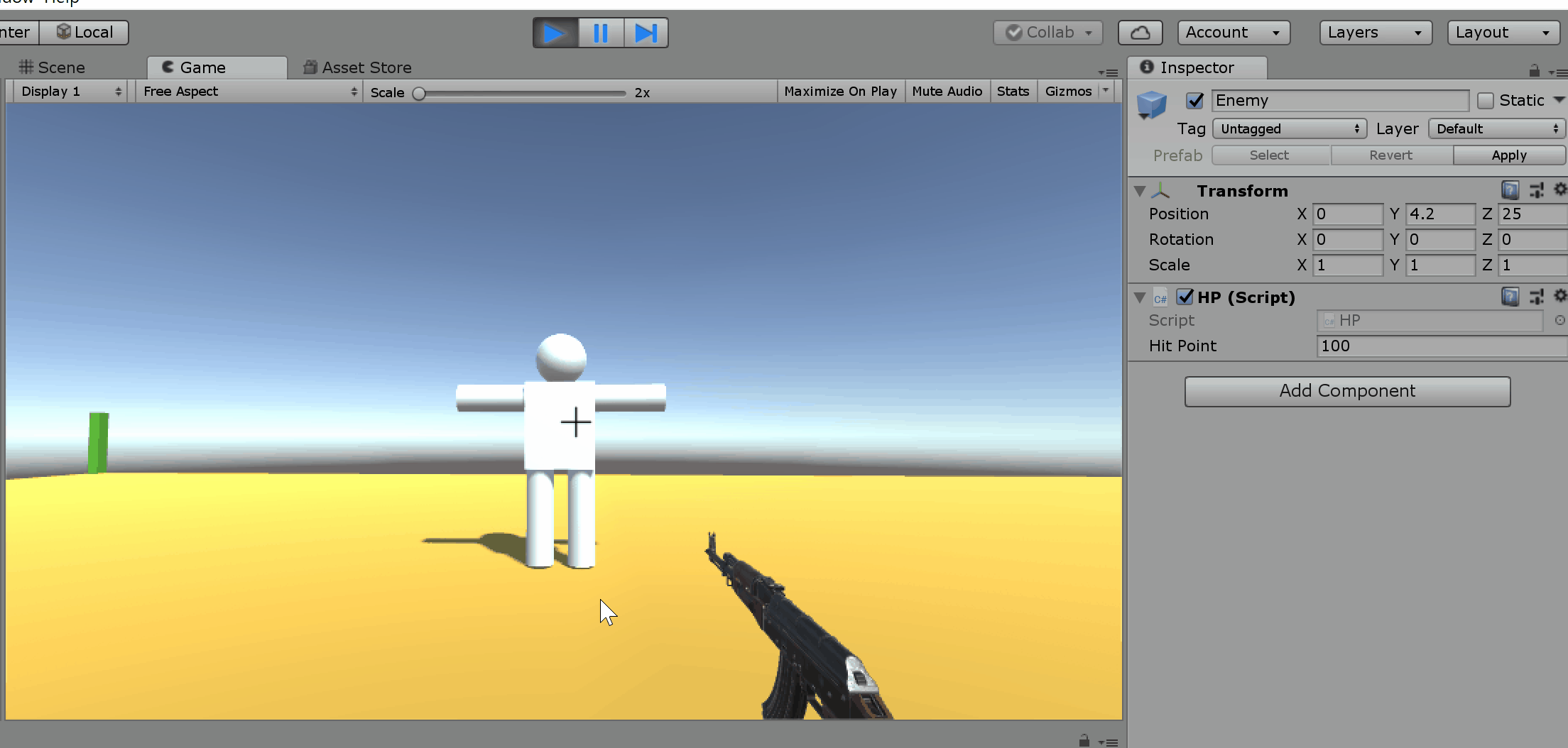Click the Inspector lock icon
This screenshot has width=1568, height=748.
[1534, 70]
